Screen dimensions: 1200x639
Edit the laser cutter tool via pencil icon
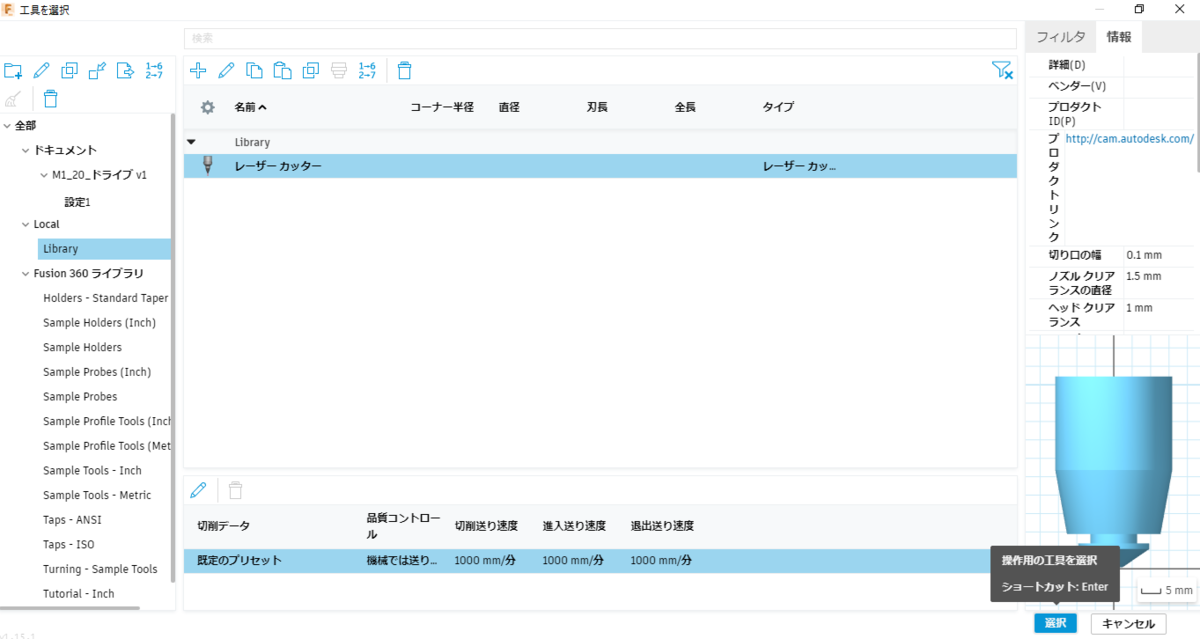(x=226, y=70)
